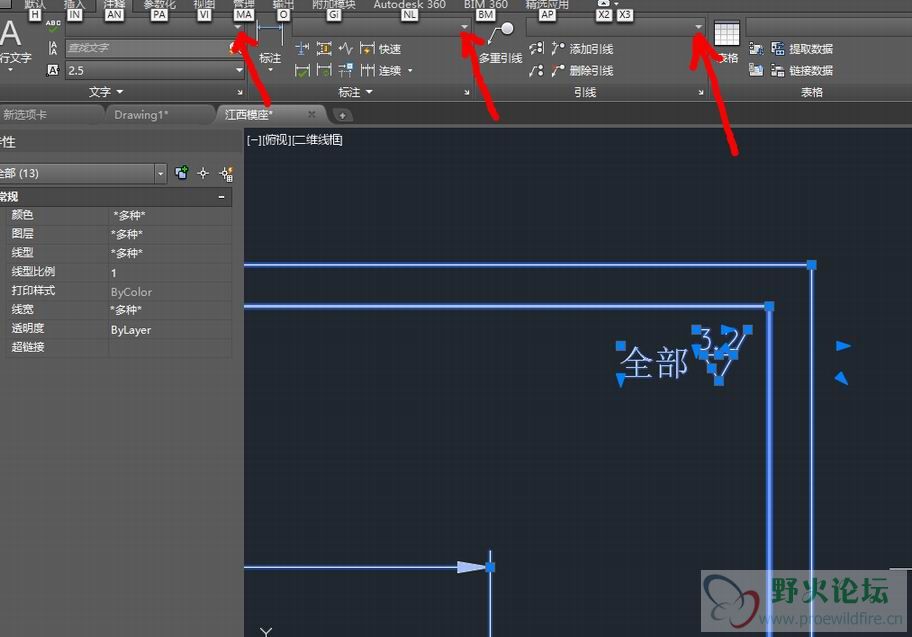912x637 pixels.
Task: Click the [-] viewport control
Action: [x=252, y=140]
